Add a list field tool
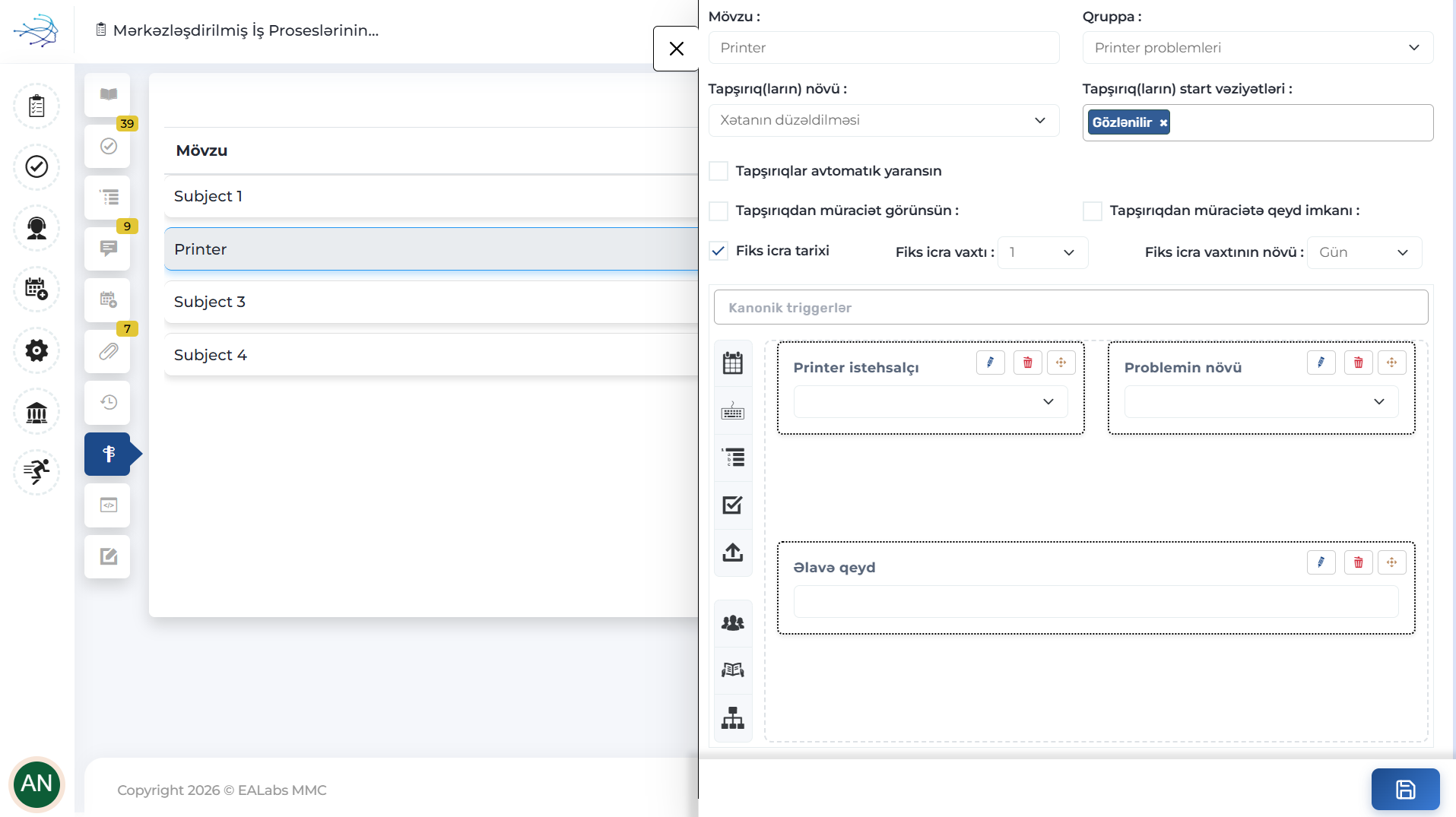This screenshot has width=1456, height=817. pos(733,458)
